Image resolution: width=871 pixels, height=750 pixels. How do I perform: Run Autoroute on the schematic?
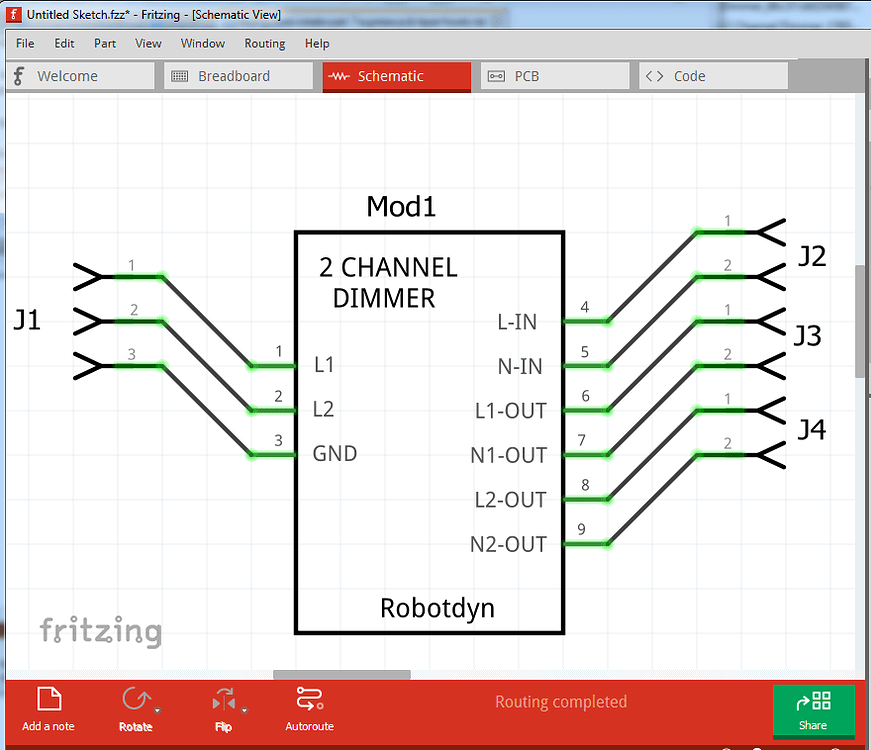(x=308, y=700)
